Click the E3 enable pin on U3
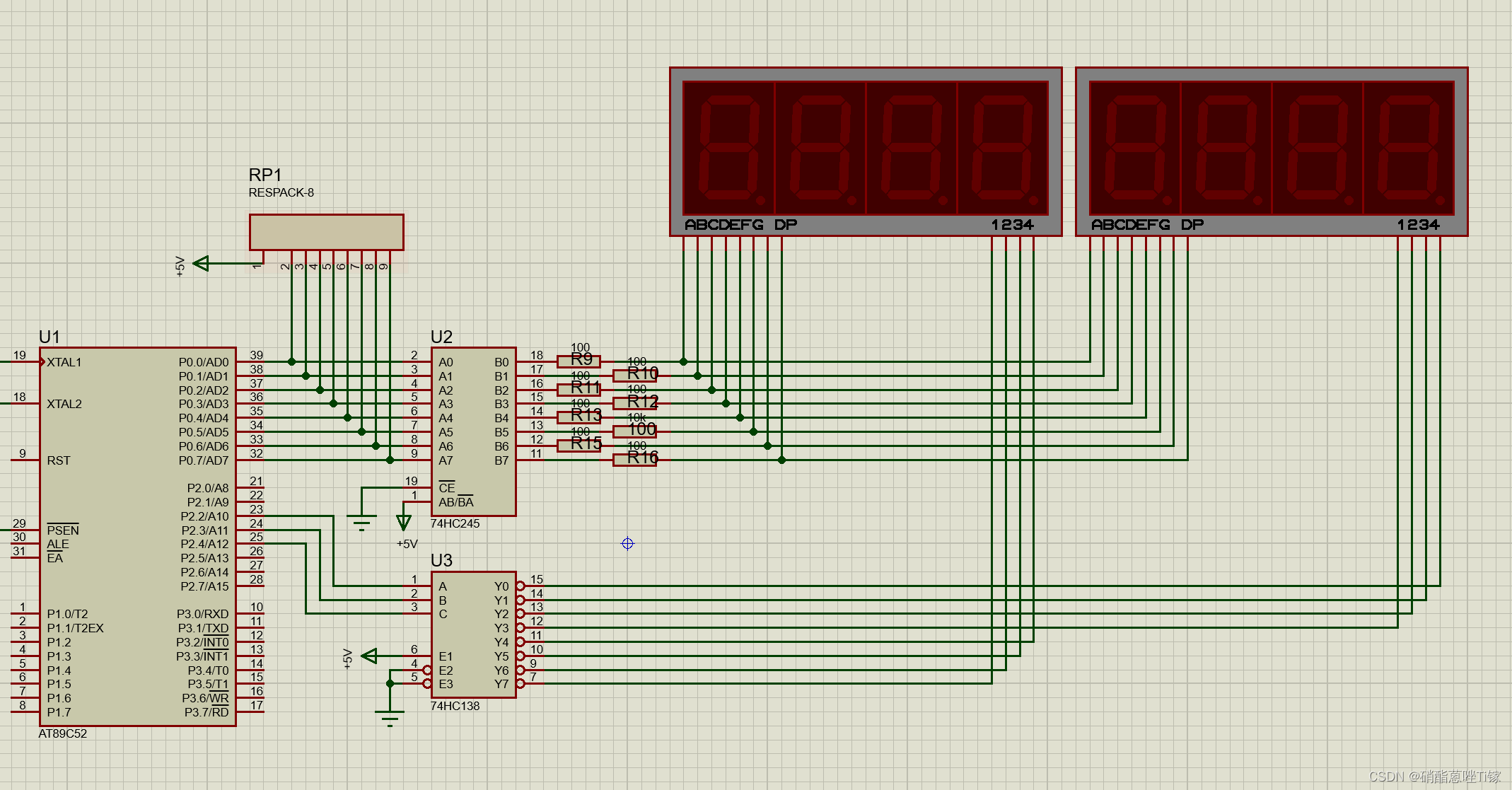The height and width of the screenshot is (790, 1512). tap(446, 684)
